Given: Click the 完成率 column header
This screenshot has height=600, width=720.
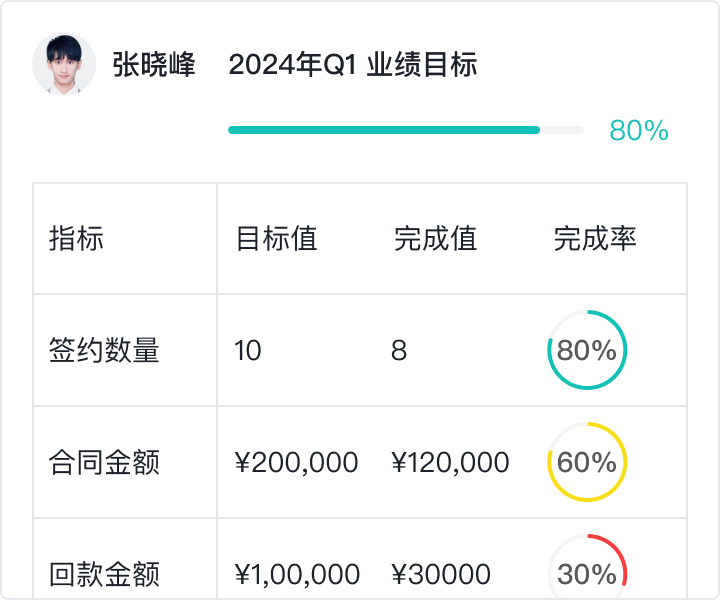Looking at the screenshot, I should coord(595,239).
